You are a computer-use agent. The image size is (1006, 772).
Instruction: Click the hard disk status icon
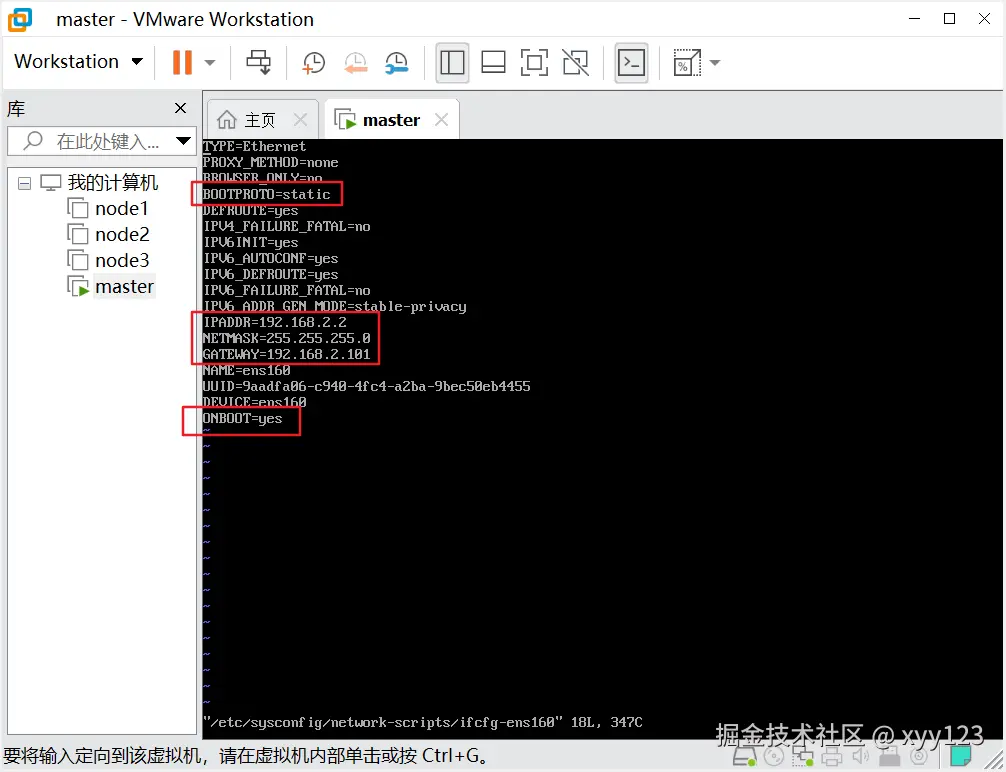[744, 757]
